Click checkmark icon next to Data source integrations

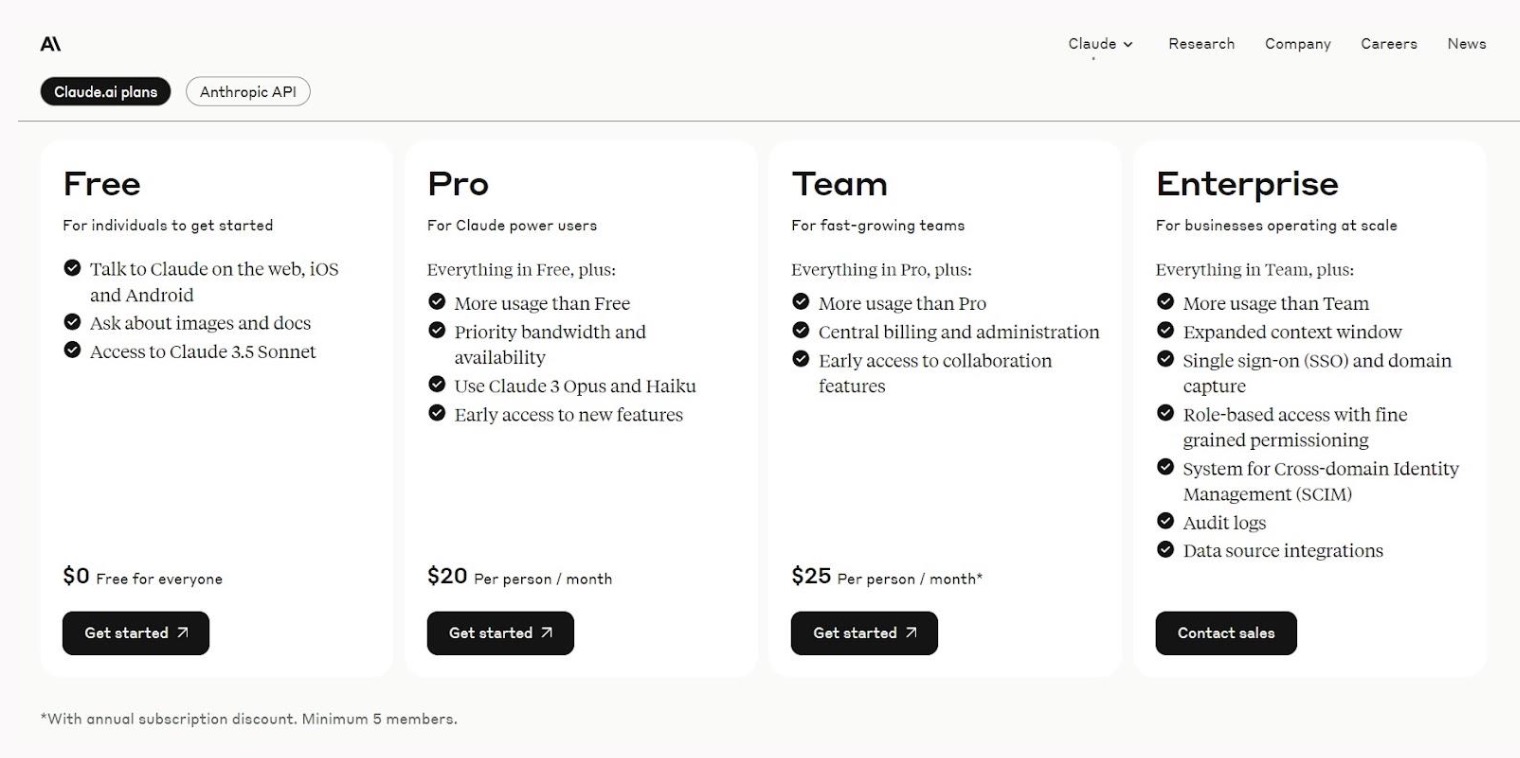coord(1165,549)
